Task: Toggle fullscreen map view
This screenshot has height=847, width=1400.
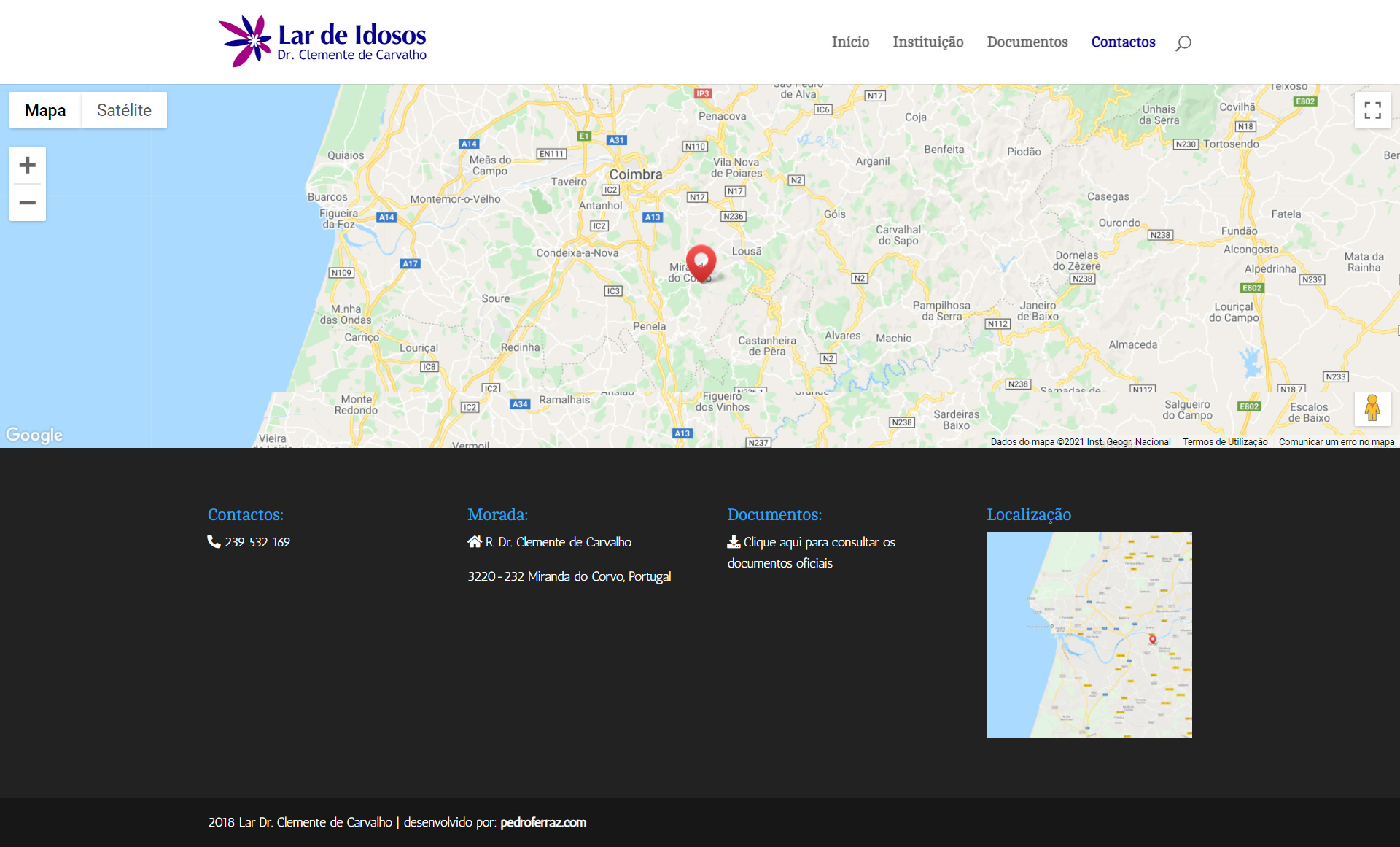Action: pyautogui.click(x=1372, y=110)
